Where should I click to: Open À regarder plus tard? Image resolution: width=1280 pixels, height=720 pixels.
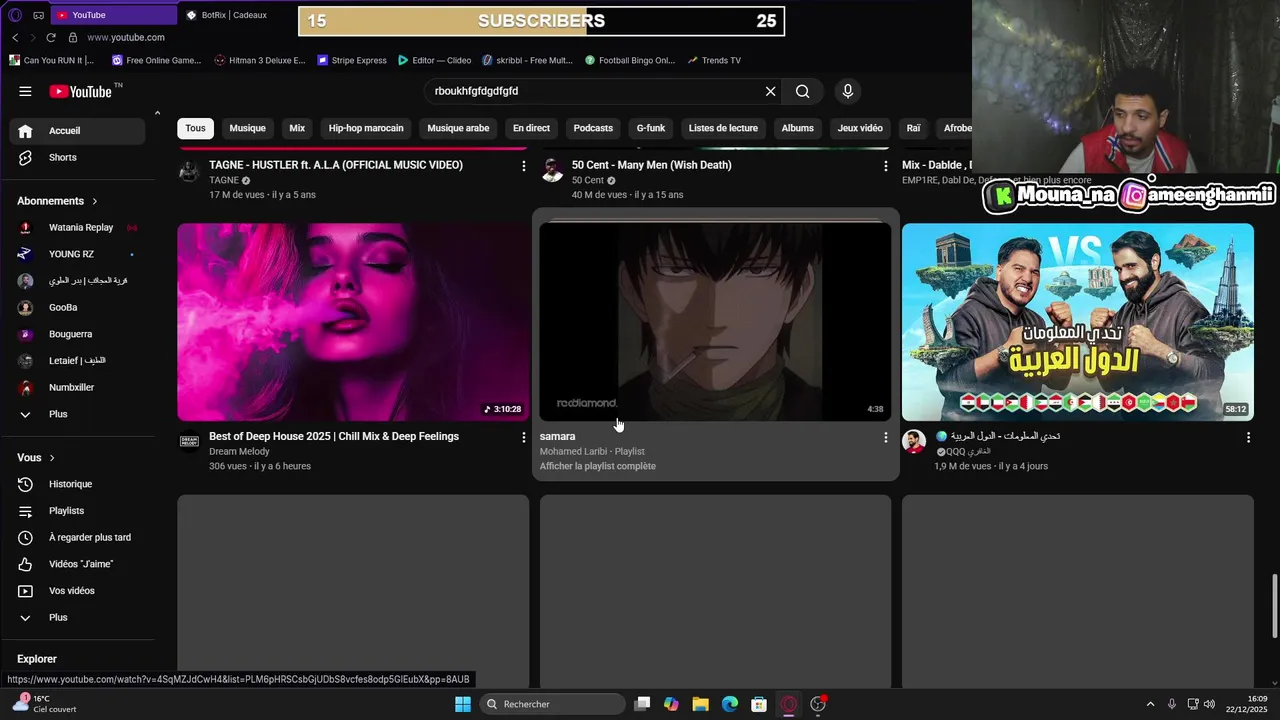pyautogui.click(x=77, y=537)
